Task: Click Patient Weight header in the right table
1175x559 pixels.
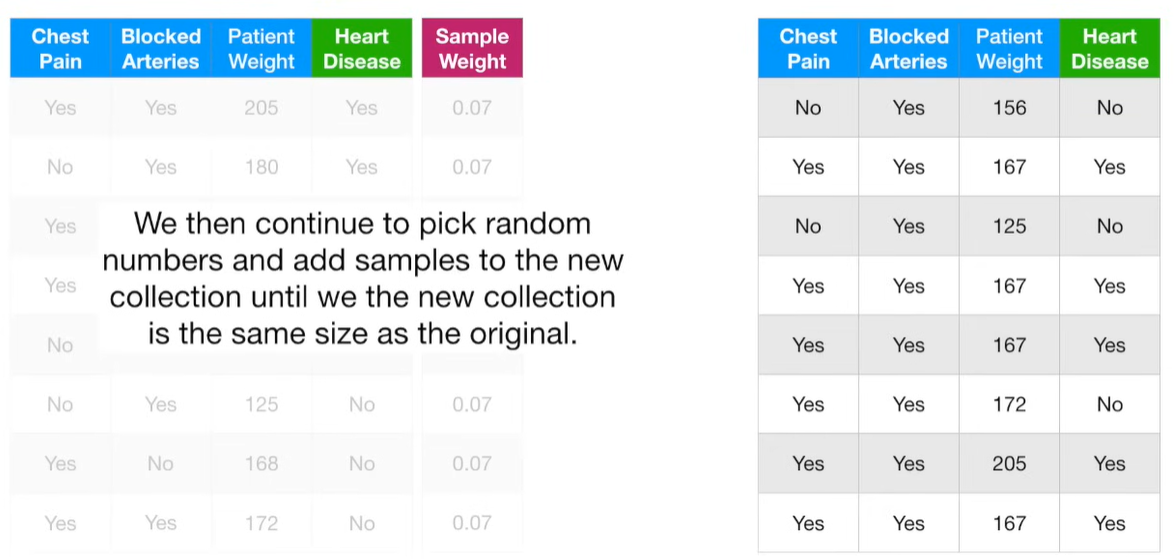Action: coord(1009,49)
